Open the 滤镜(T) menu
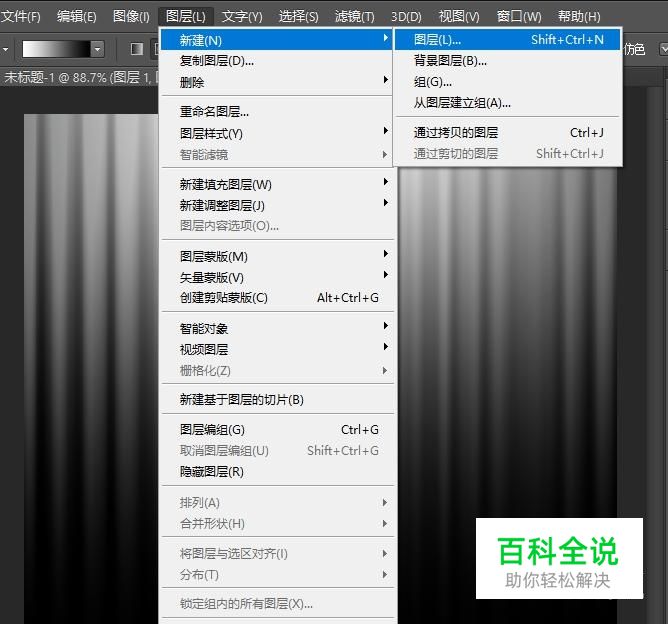 point(354,17)
